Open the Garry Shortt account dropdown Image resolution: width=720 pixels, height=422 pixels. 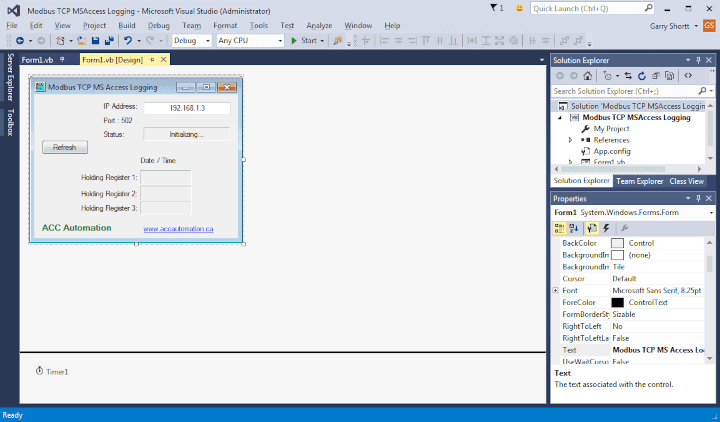tap(696, 26)
